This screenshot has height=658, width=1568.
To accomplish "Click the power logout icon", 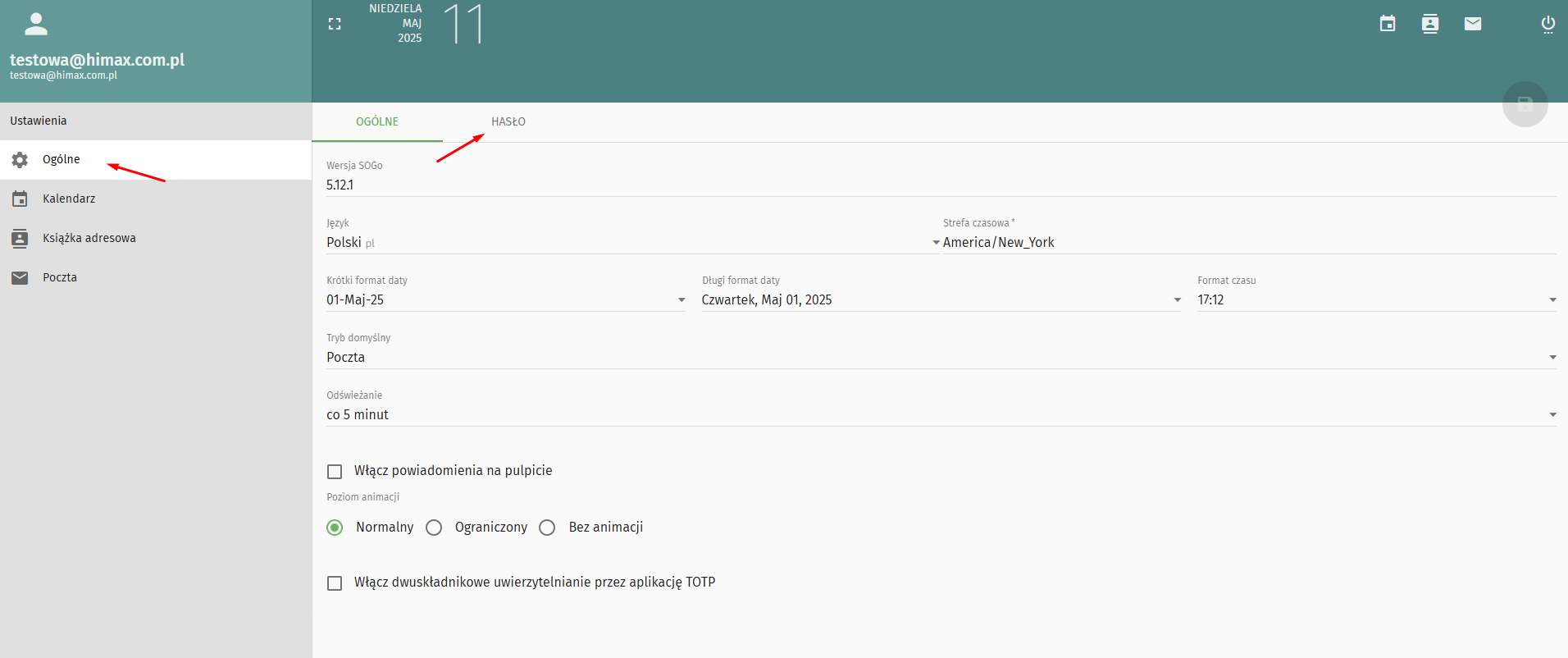I will pos(1548,24).
